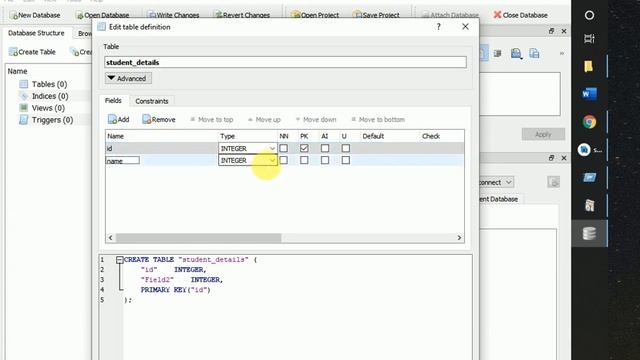
Task: Click Move to top button
Action: tap(211, 120)
